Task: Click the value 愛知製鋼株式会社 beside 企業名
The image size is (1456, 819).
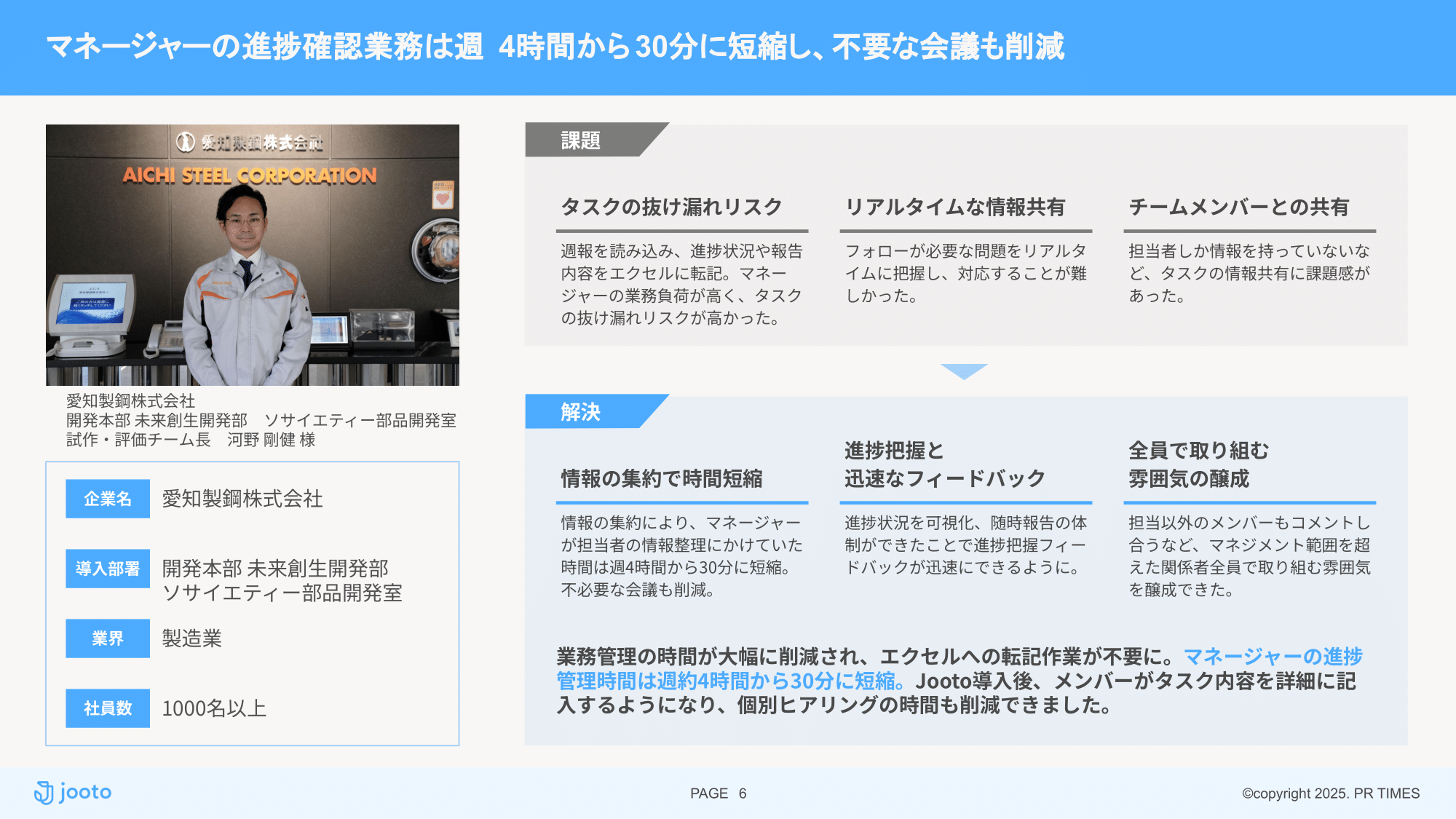Action: [242, 499]
